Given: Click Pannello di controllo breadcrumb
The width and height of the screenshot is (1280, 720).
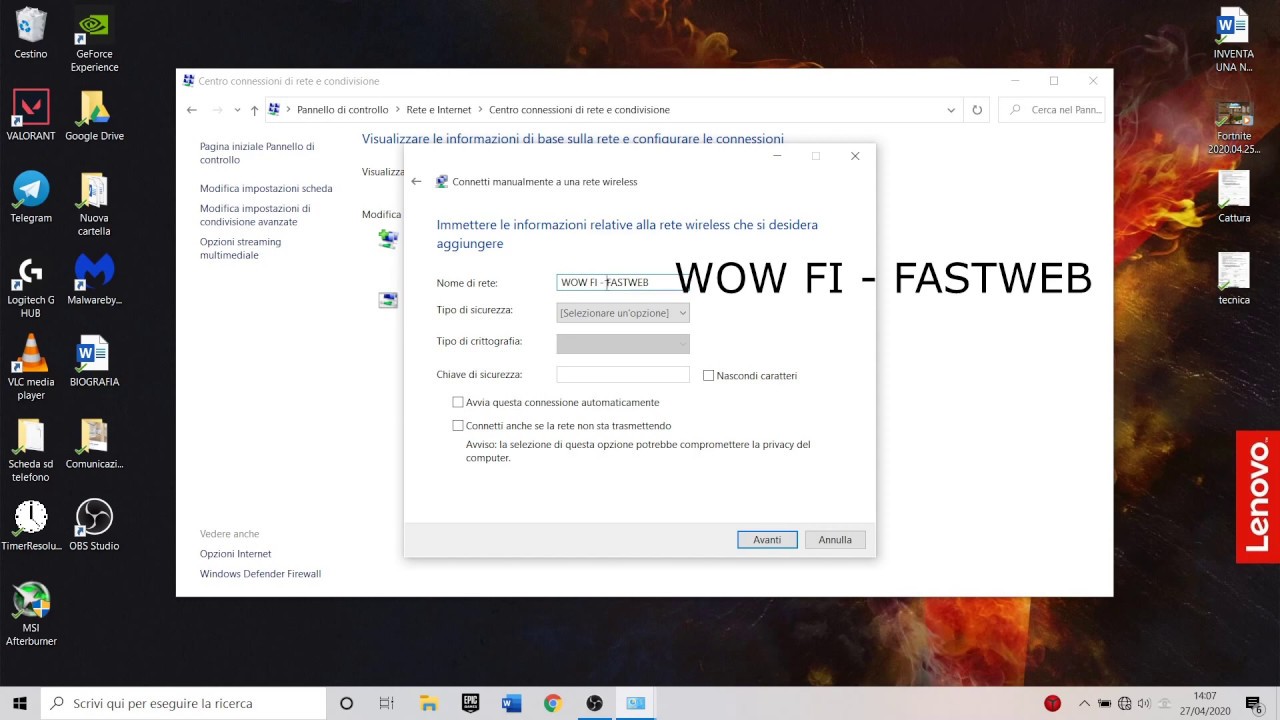Looking at the screenshot, I should pyautogui.click(x=342, y=110).
